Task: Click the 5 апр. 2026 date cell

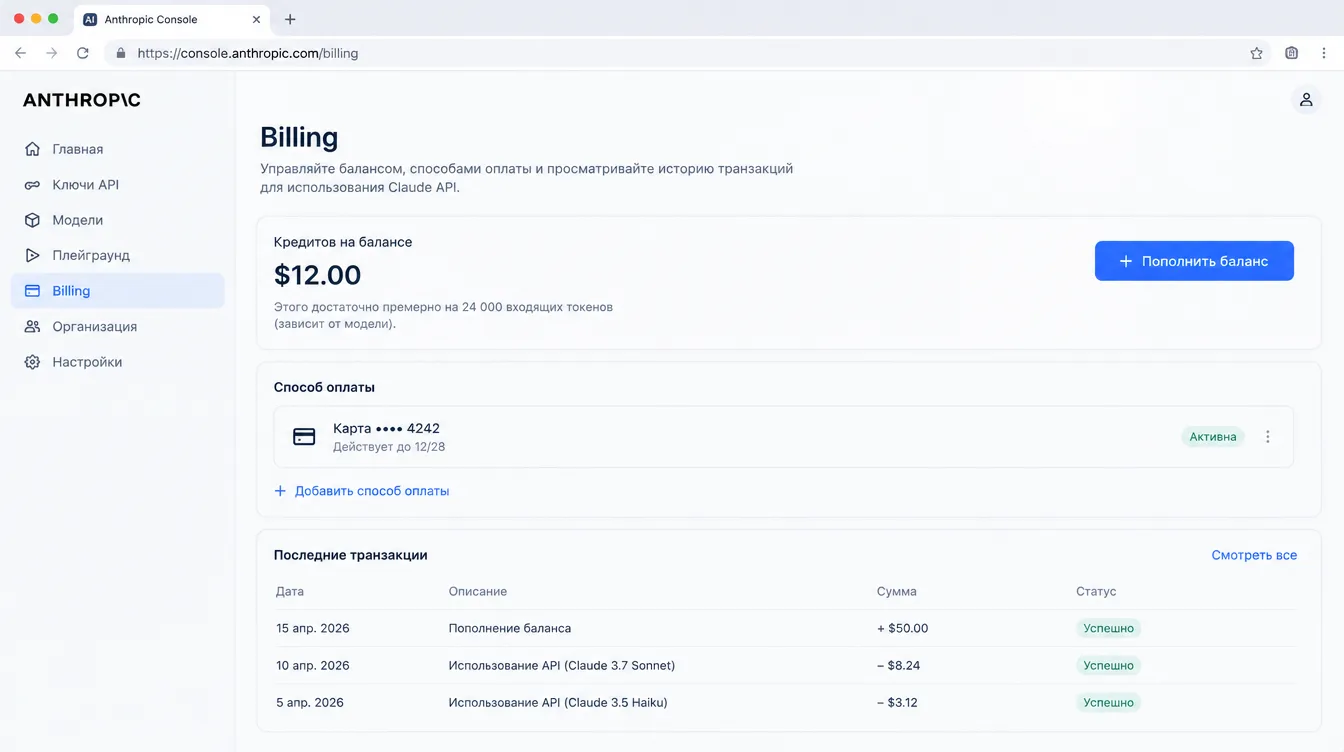Action: click(310, 703)
